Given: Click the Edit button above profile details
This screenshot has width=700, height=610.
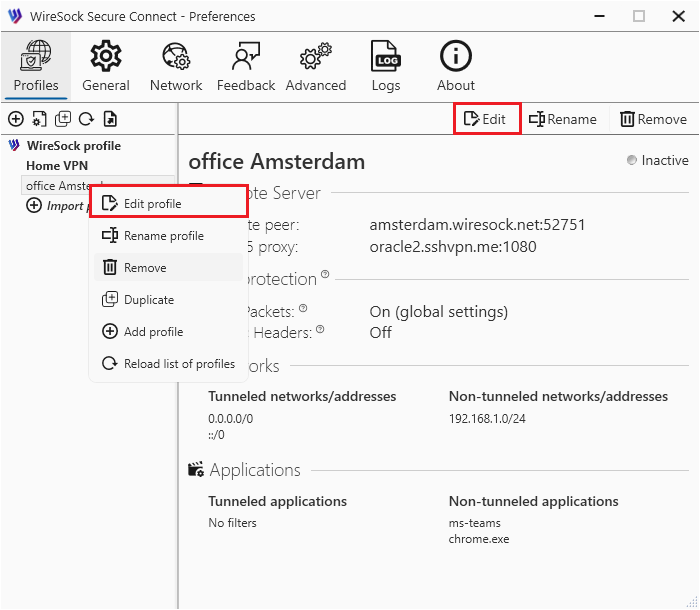Looking at the screenshot, I should coord(485,119).
